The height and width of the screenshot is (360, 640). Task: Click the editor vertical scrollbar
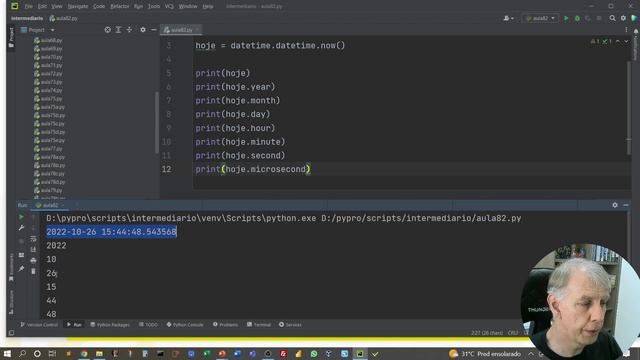click(629, 108)
